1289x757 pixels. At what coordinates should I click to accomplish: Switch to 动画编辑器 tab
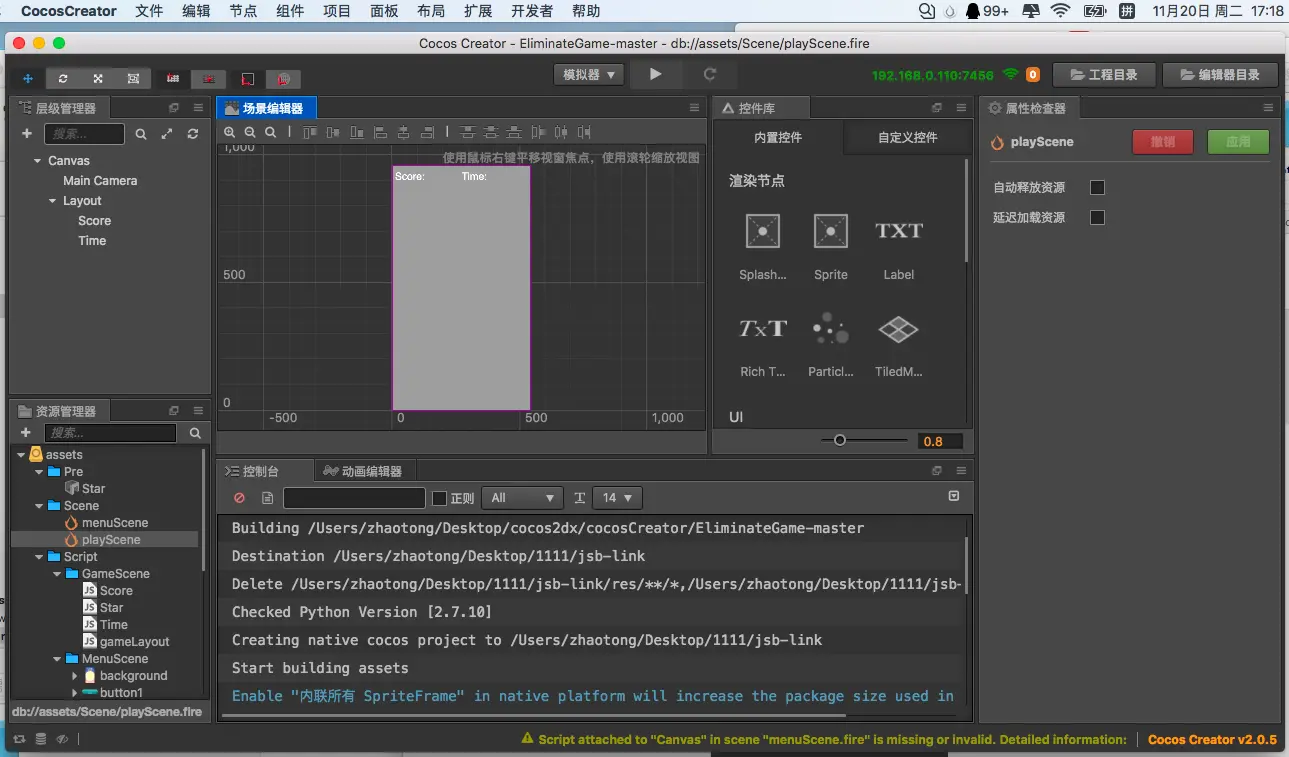coord(364,471)
